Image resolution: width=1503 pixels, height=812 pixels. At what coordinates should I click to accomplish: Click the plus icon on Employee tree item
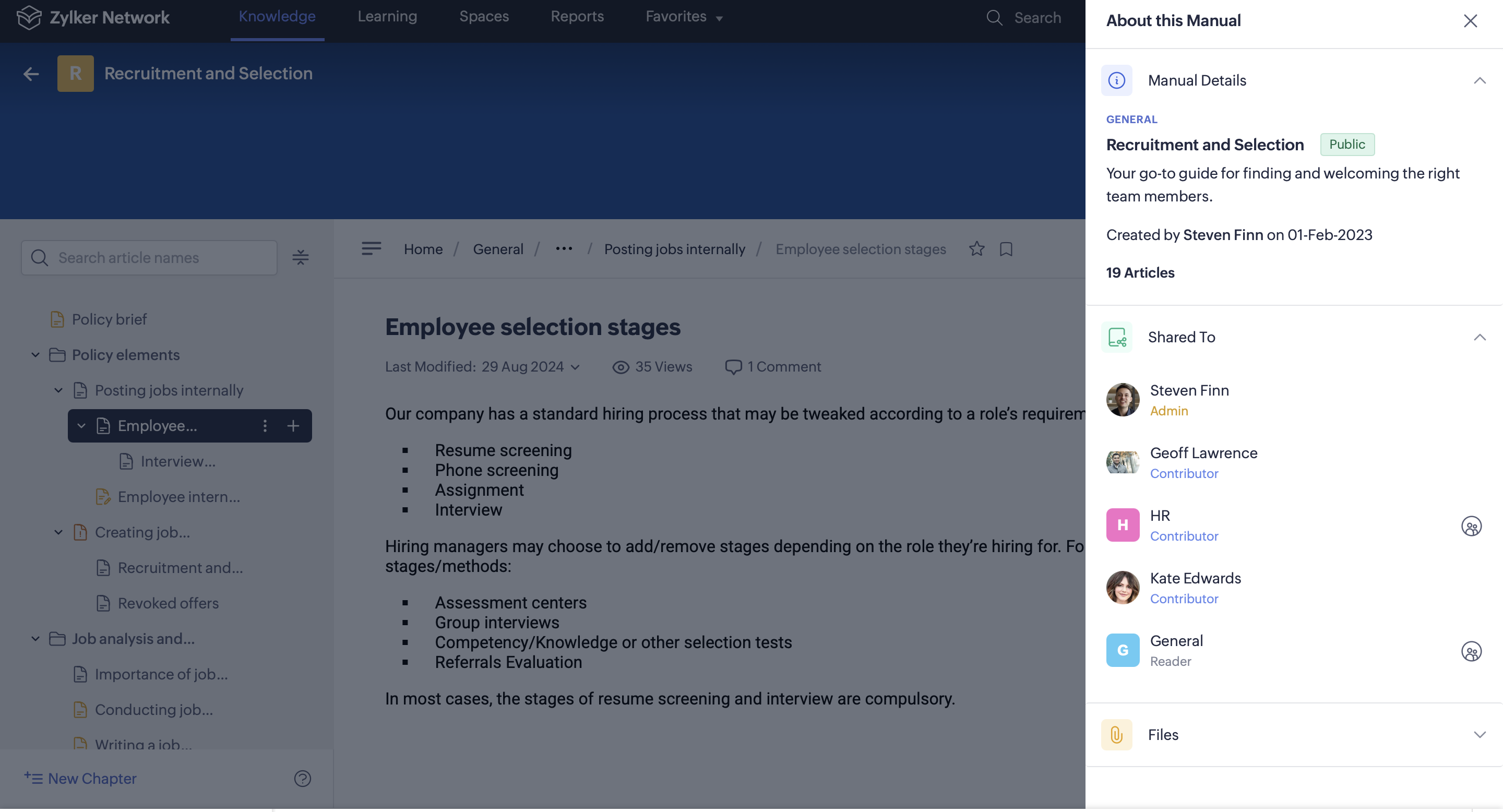pyautogui.click(x=293, y=426)
